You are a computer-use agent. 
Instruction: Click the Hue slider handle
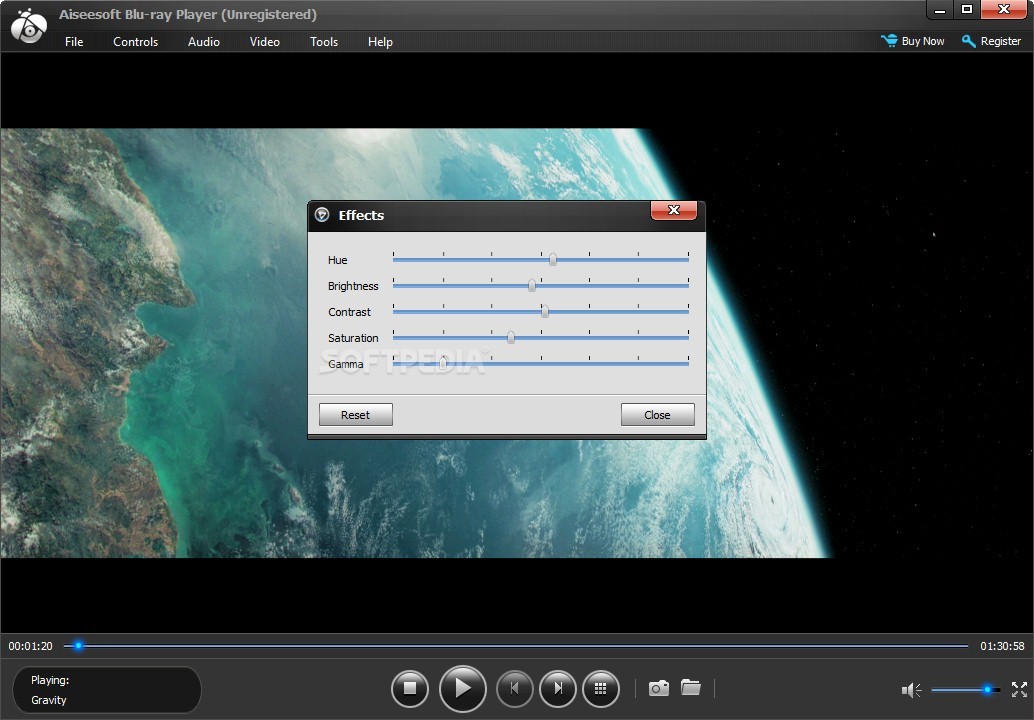pyautogui.click(x=553, y=259)
